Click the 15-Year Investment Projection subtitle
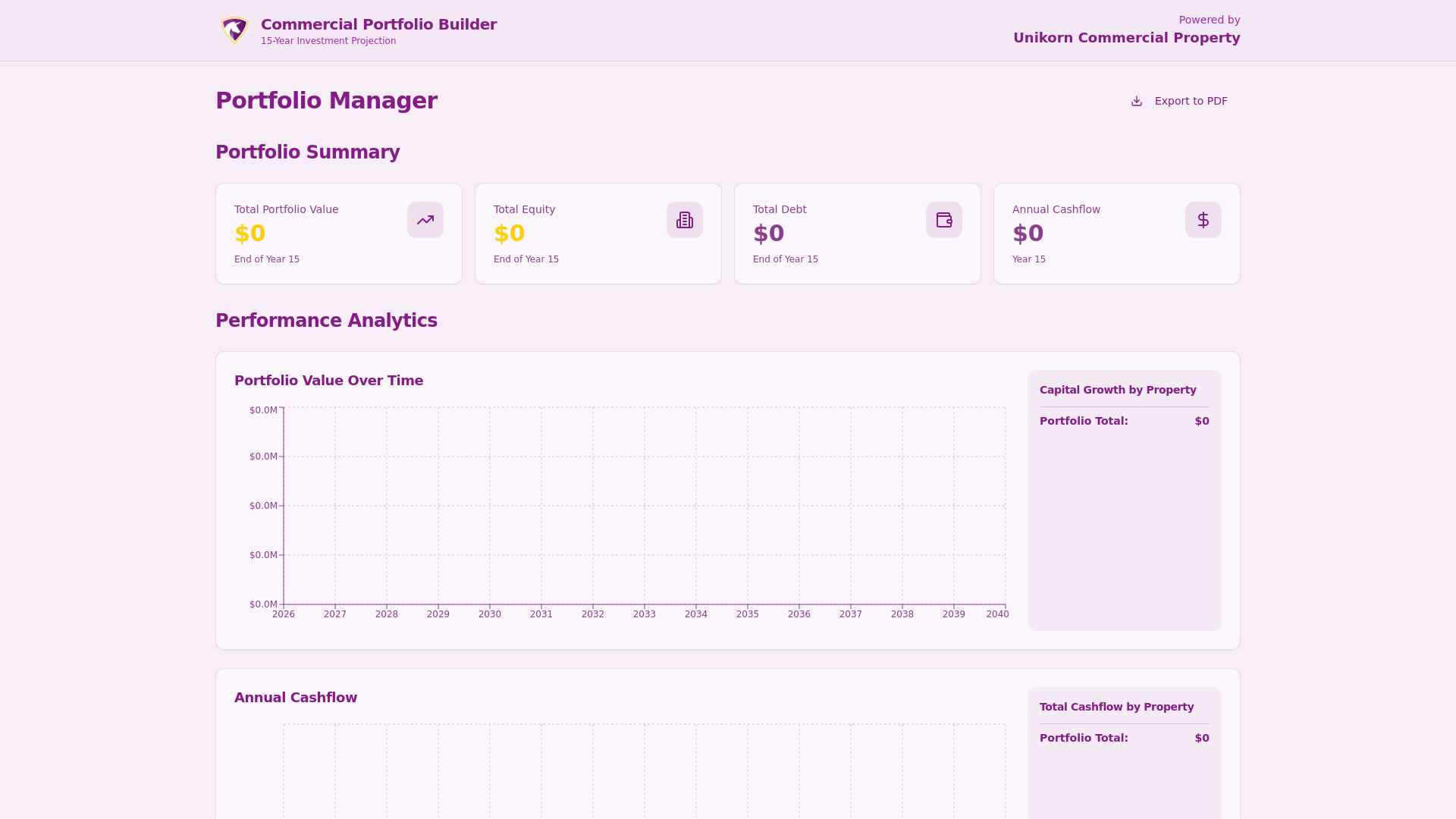This screenshot has width=1456, height=819. pyautogui.click(x=328, y=41)
